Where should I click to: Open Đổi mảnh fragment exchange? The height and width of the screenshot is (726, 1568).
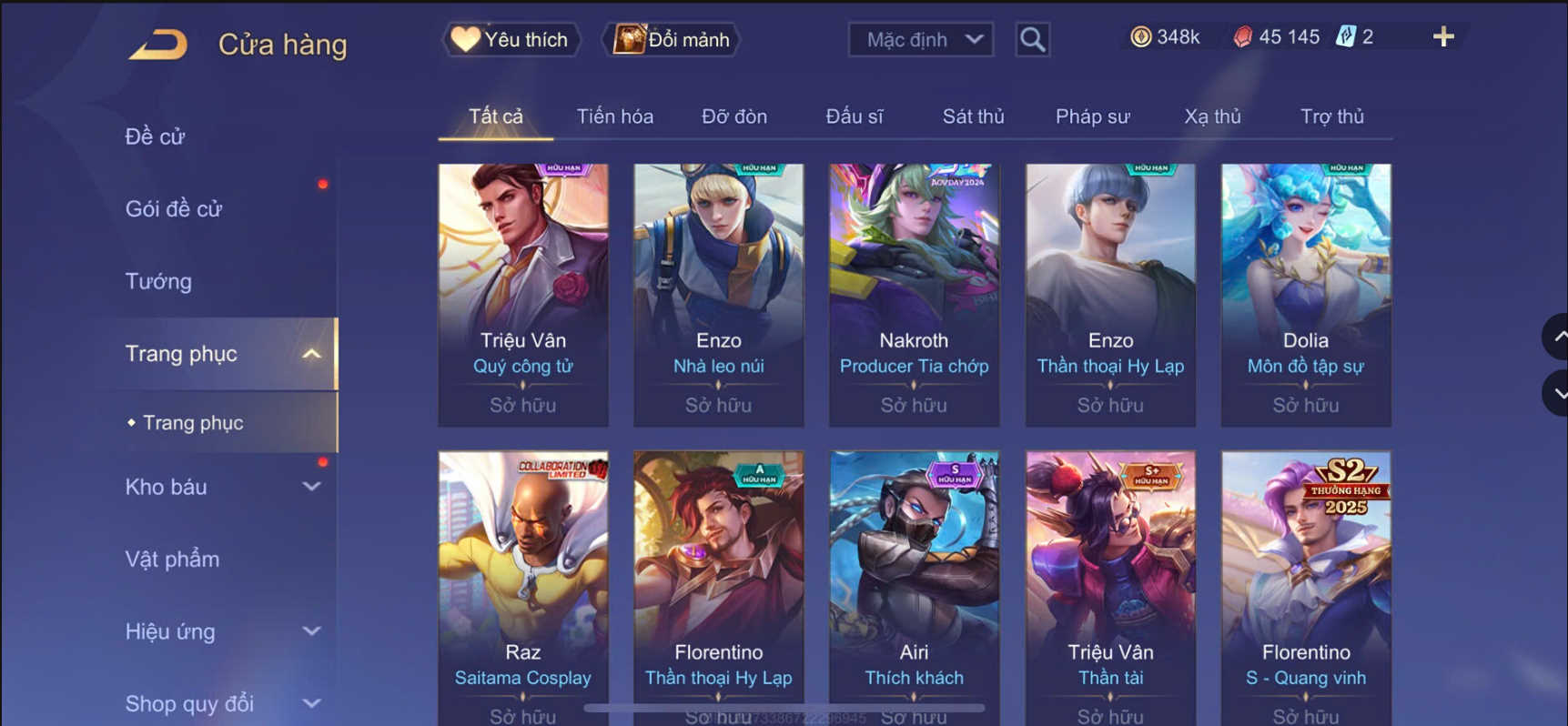click(x=672, y=39)
